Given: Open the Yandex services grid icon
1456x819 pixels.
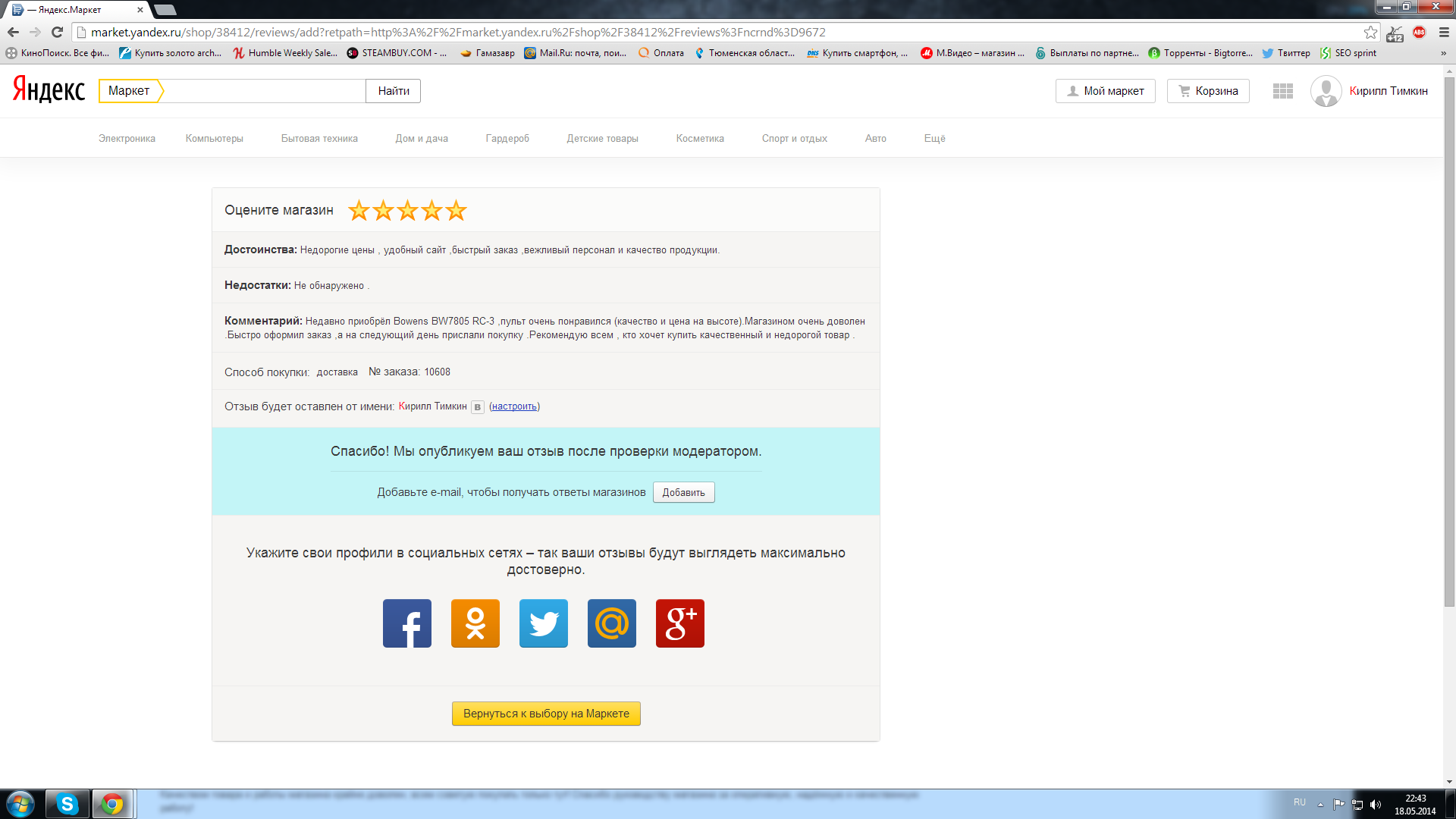Looking at the screenshot, I should pos(1283,91).
